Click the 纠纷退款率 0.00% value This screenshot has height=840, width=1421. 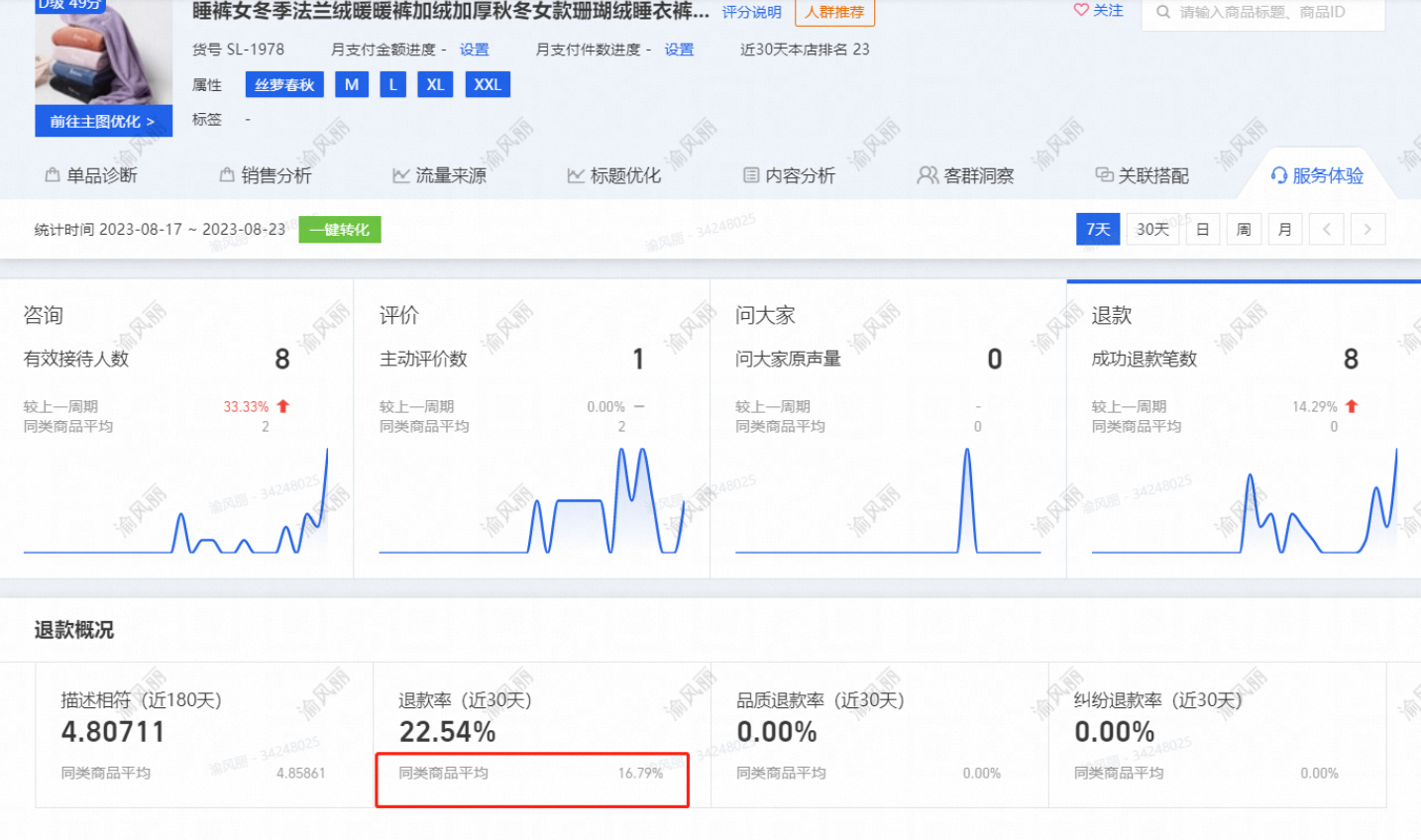[1115, 732]
